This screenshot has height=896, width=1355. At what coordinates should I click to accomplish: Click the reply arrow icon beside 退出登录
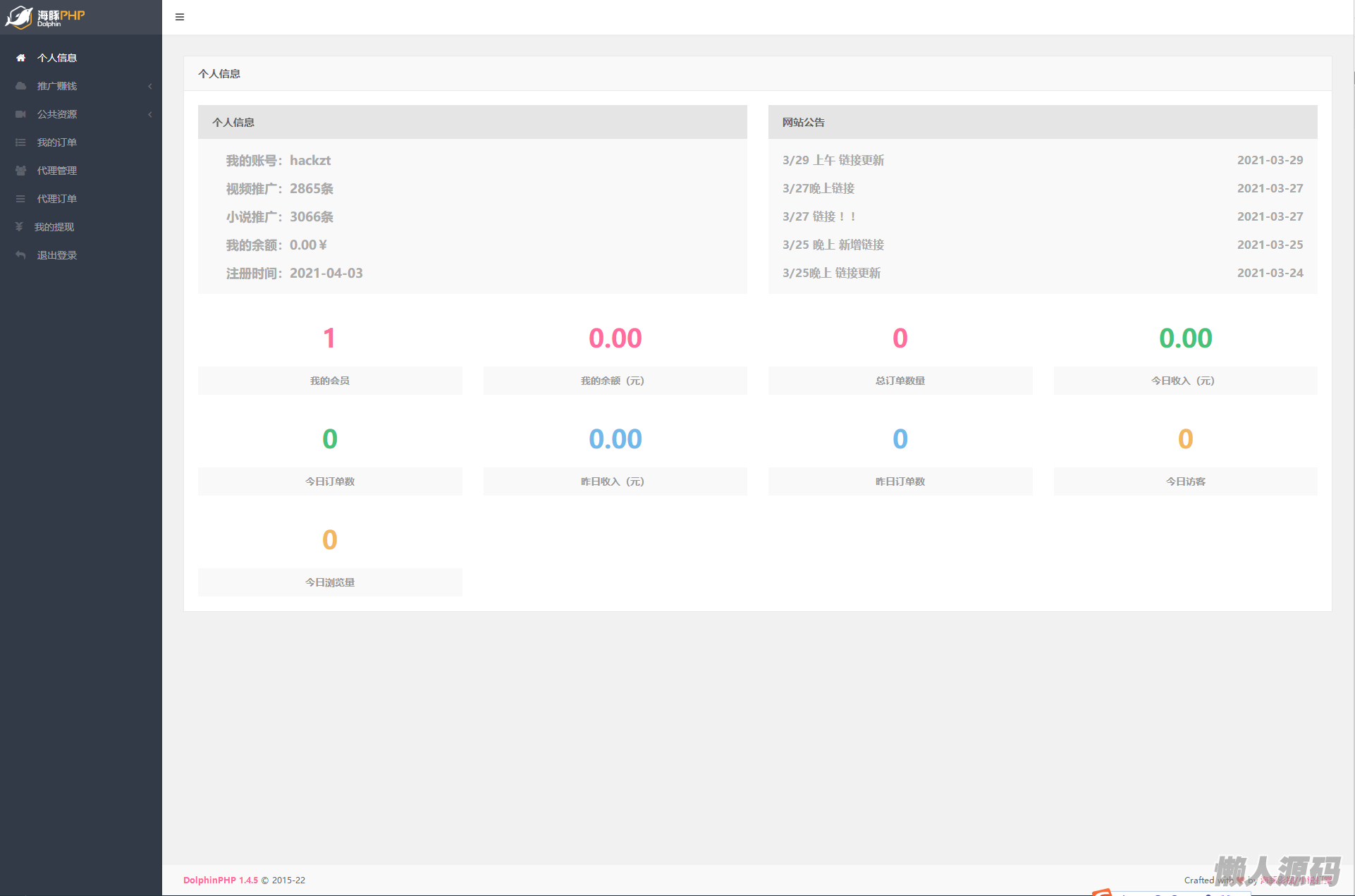coord(21,255)
